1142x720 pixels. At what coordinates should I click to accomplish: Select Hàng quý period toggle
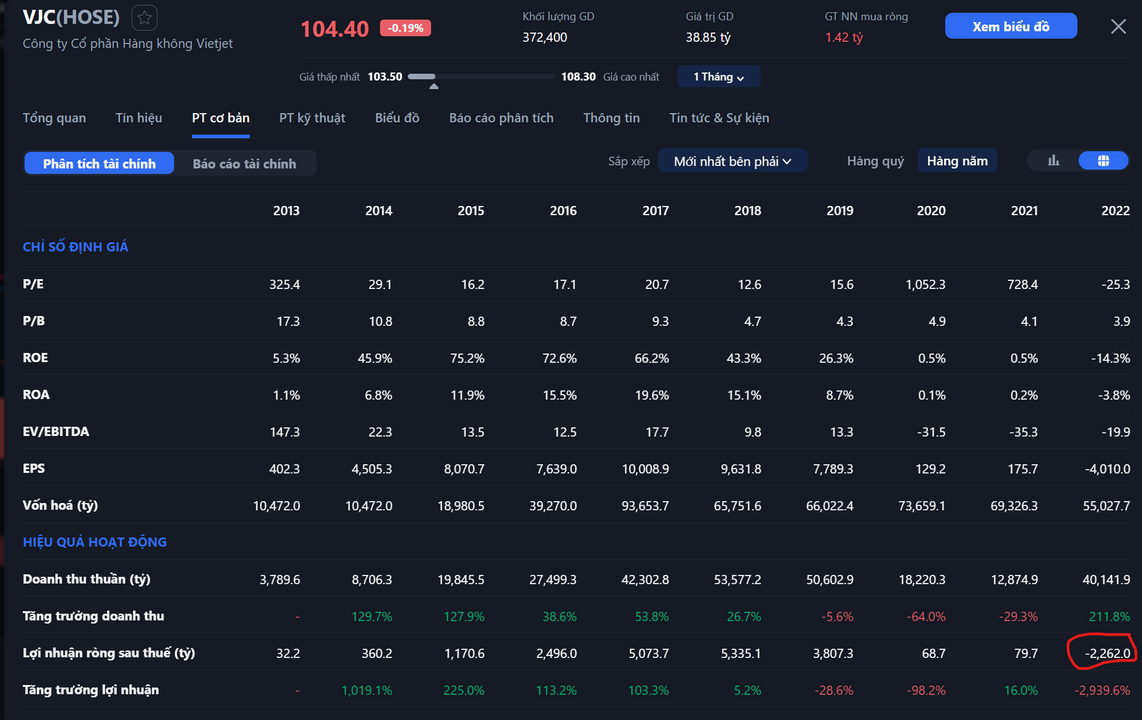pyautogui.click(x=875, y=161)
